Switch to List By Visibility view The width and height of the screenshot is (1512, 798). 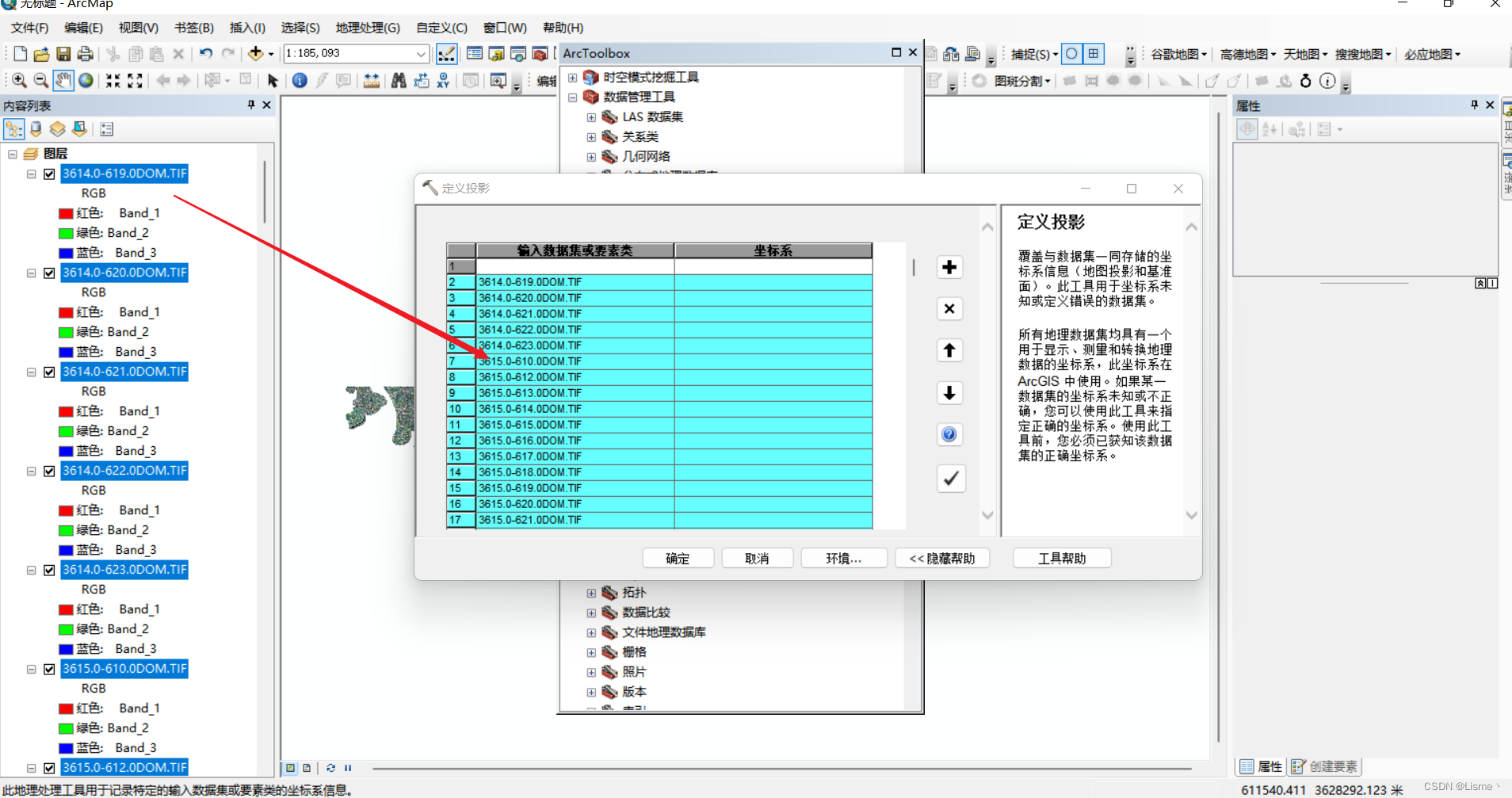coord(57,129)
